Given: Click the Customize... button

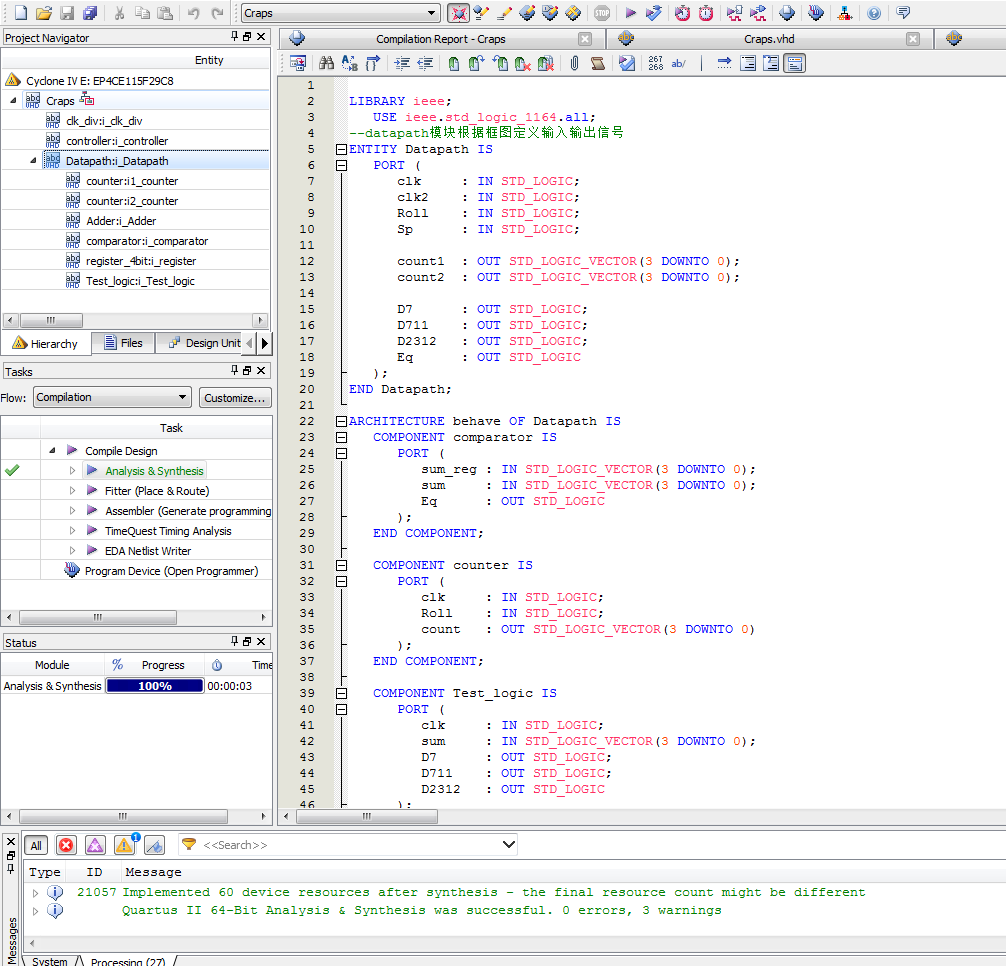Looking at the screenshot, I should (235, 397).
